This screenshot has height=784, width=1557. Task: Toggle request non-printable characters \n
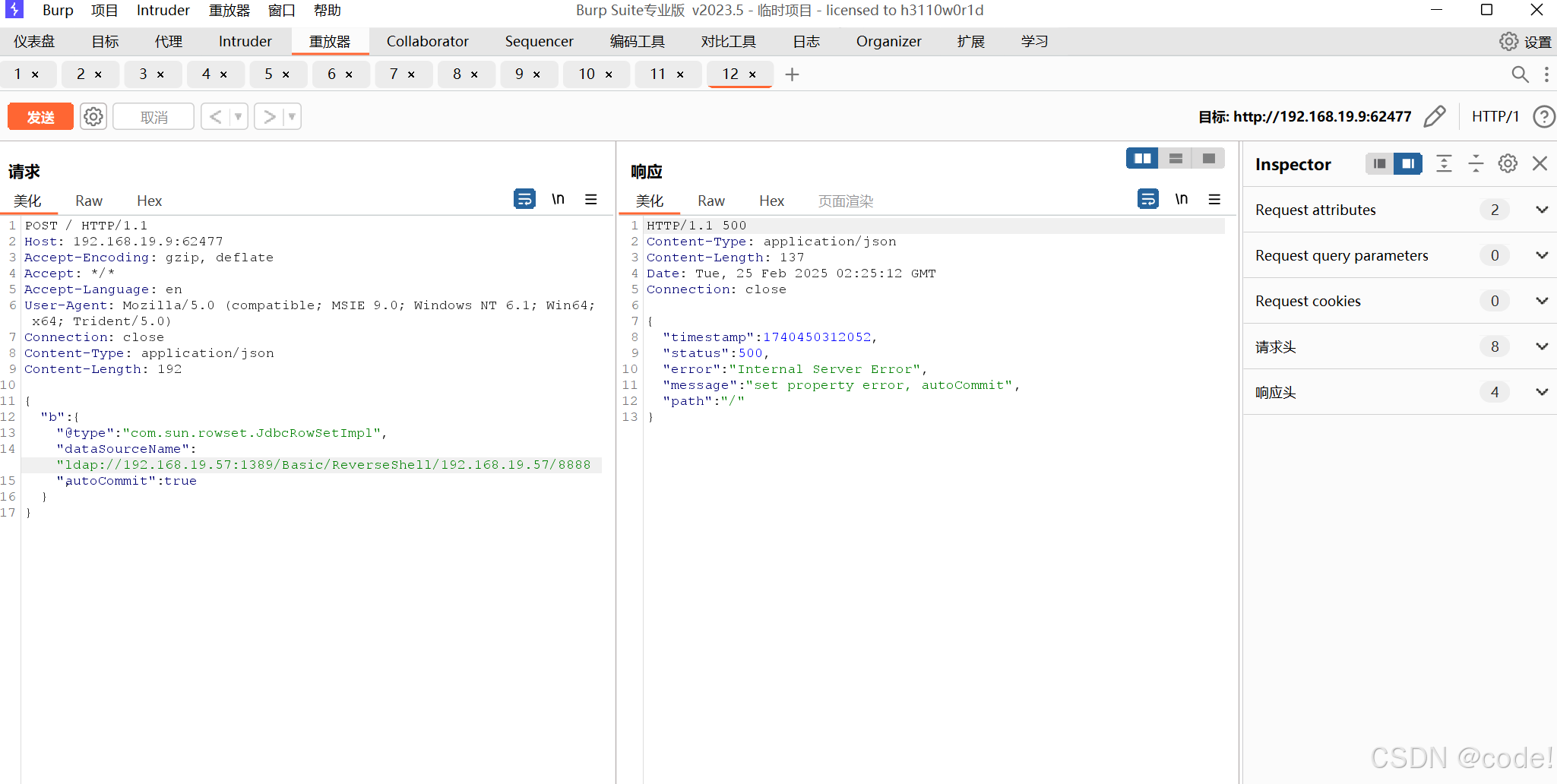pos(558,199)
